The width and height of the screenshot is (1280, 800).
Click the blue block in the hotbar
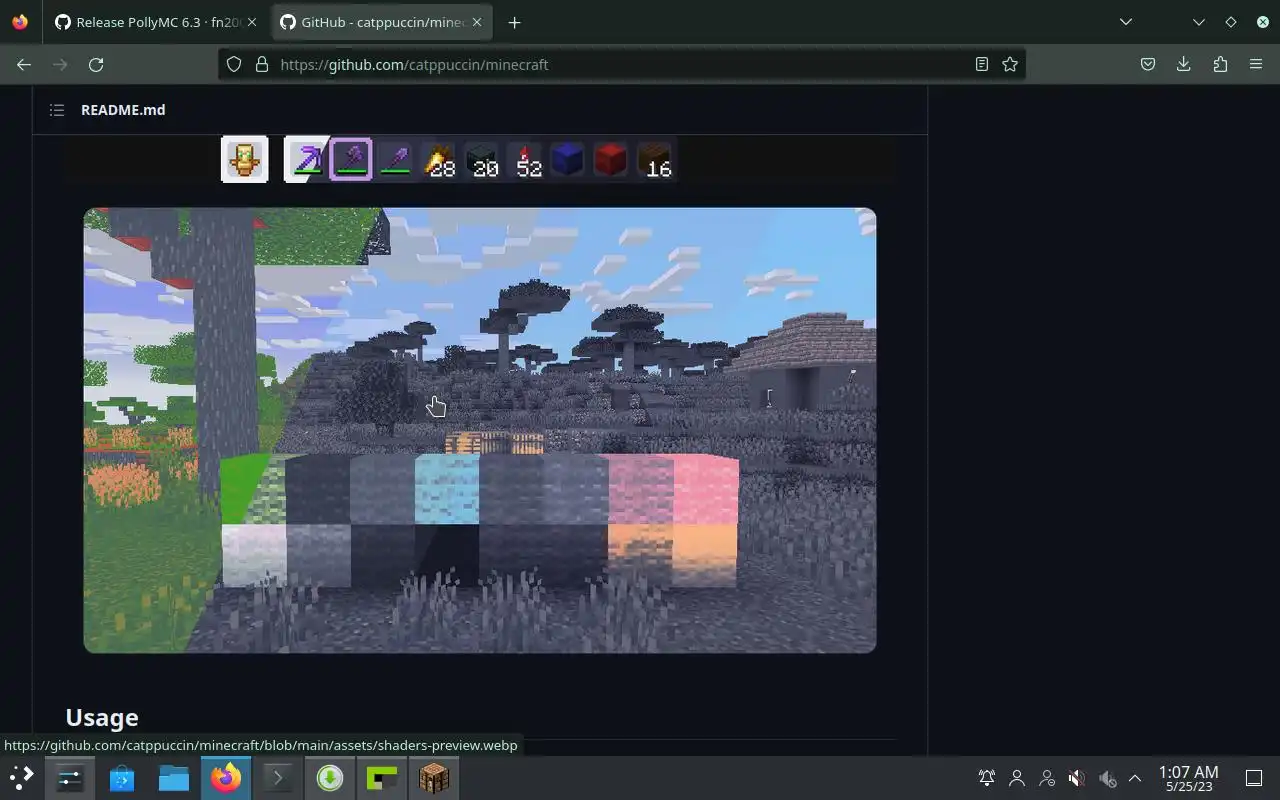pyautogui.click(x=567, y=159)
